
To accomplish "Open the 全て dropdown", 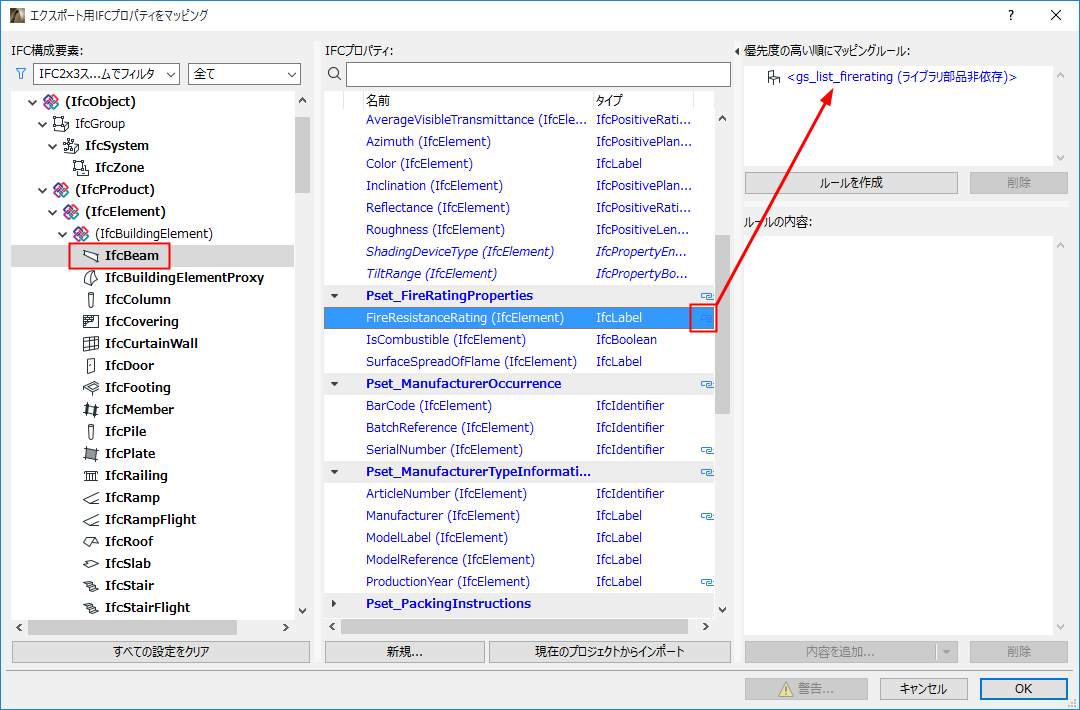I will coord(245,74).
